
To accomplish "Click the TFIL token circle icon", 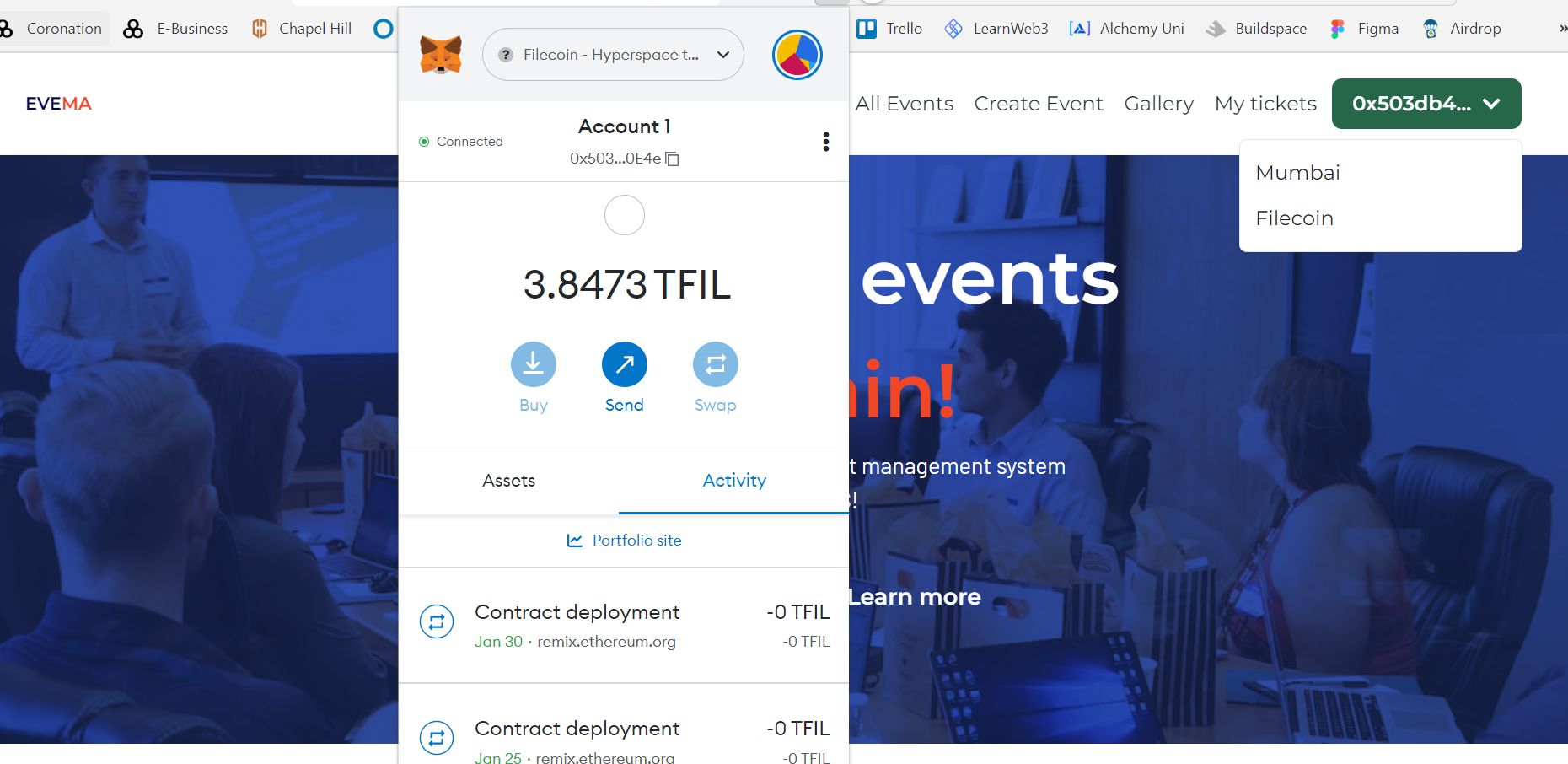I will click(625, 216).
